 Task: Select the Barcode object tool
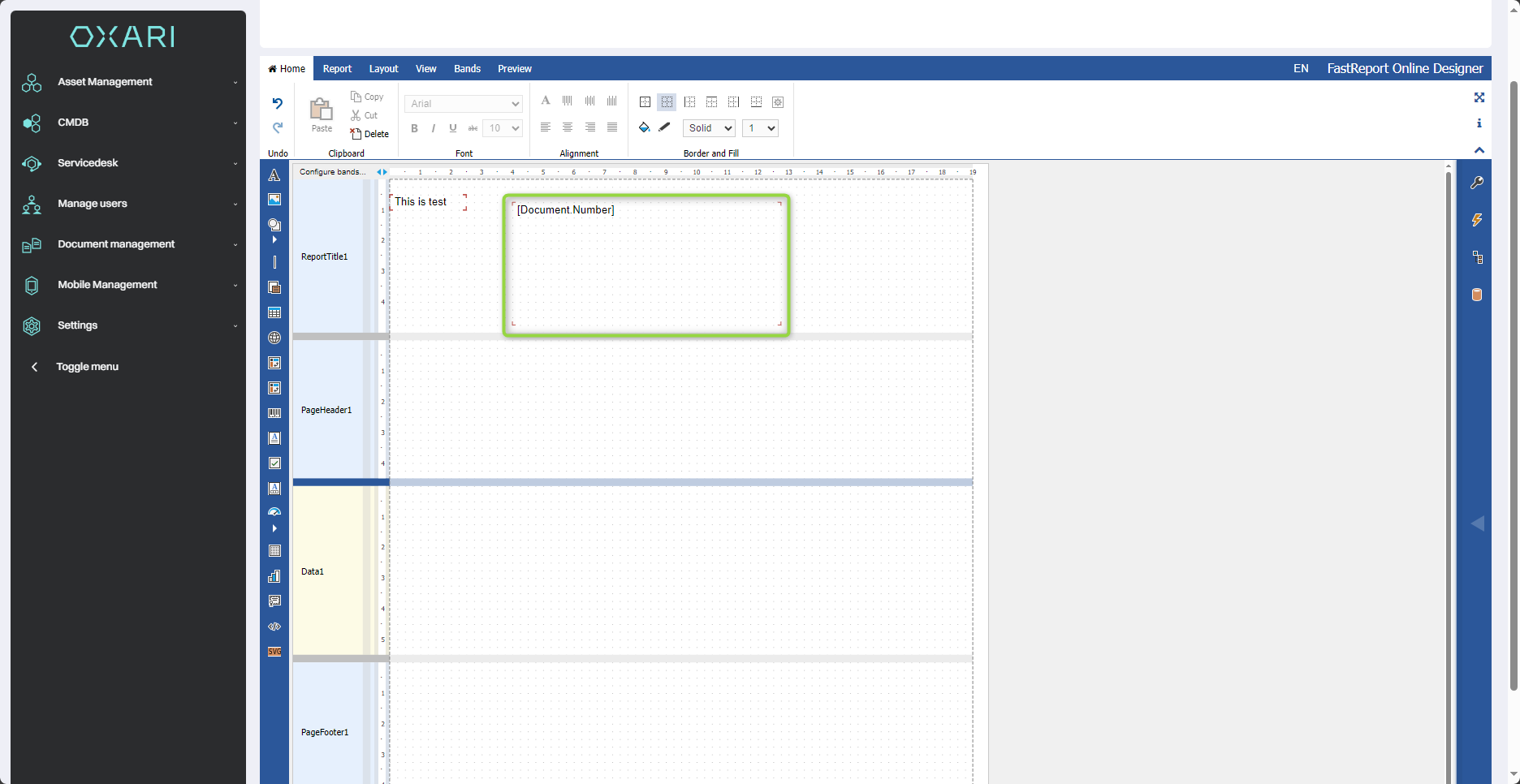point(274,413)
